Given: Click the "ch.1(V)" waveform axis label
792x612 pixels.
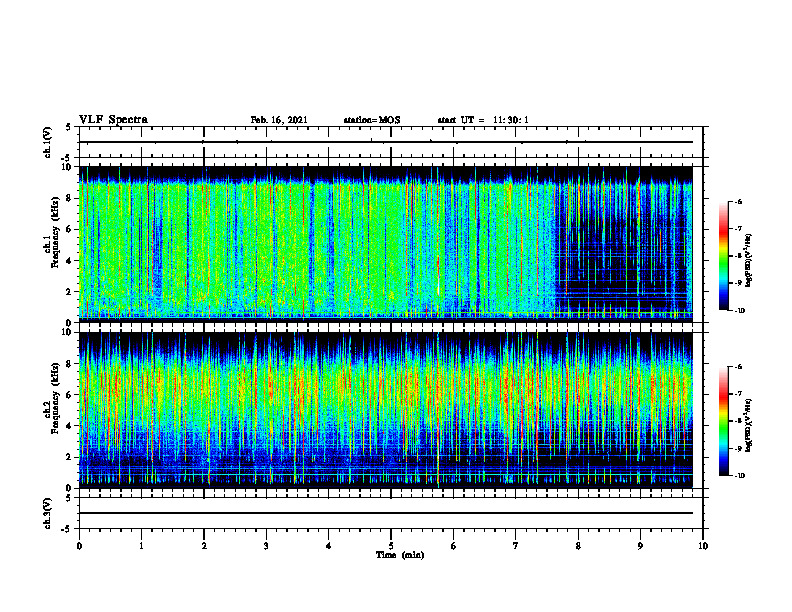Looking at the screenshot, I should (x=48, y=142).
